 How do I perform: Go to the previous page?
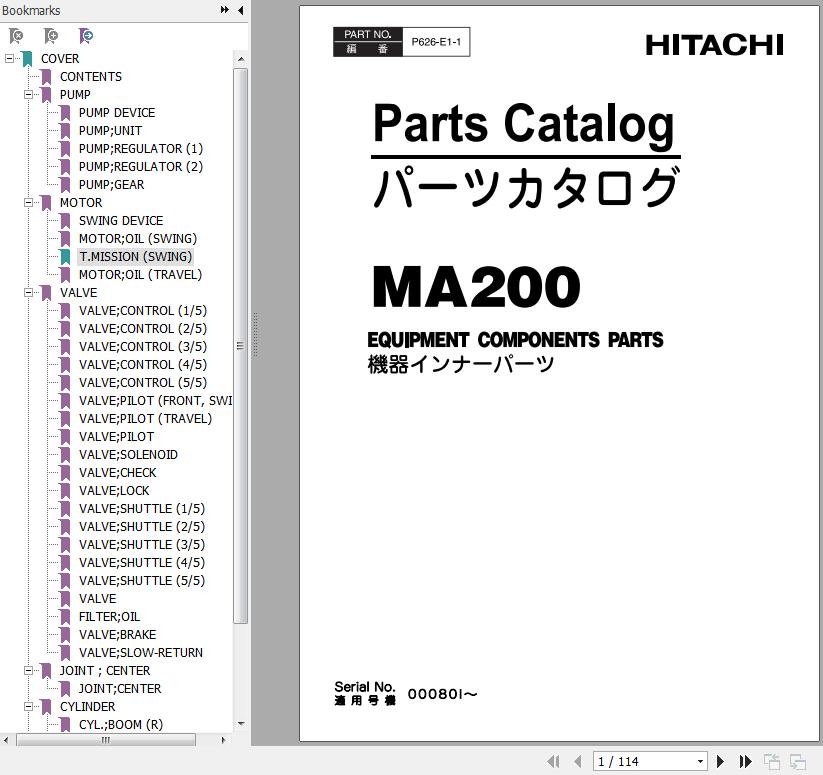pyautogui.click(x=577, y=761)
